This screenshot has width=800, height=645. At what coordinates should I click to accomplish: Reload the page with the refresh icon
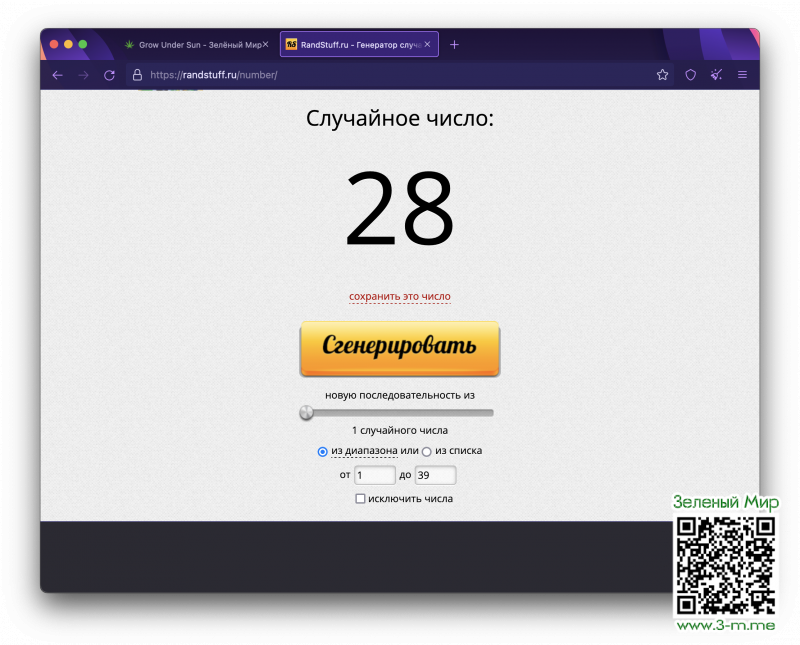point(110,75)
